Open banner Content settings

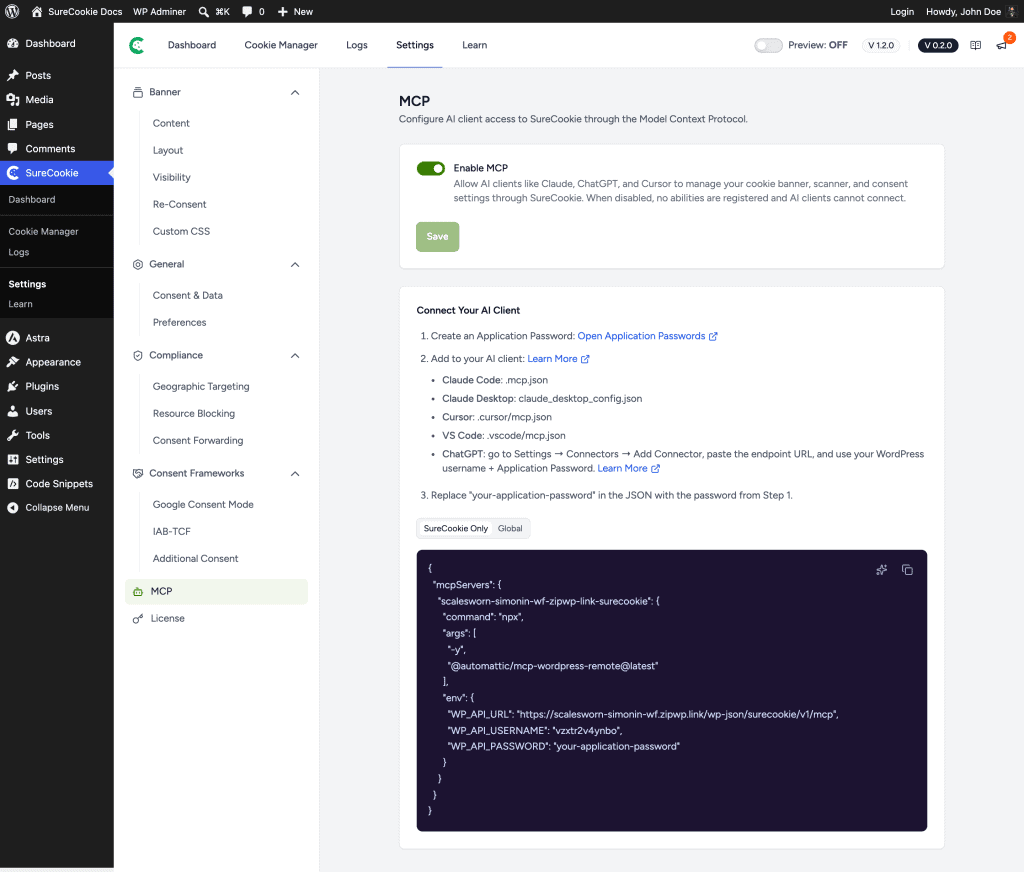pyautogui.click(x=171, y=123)
